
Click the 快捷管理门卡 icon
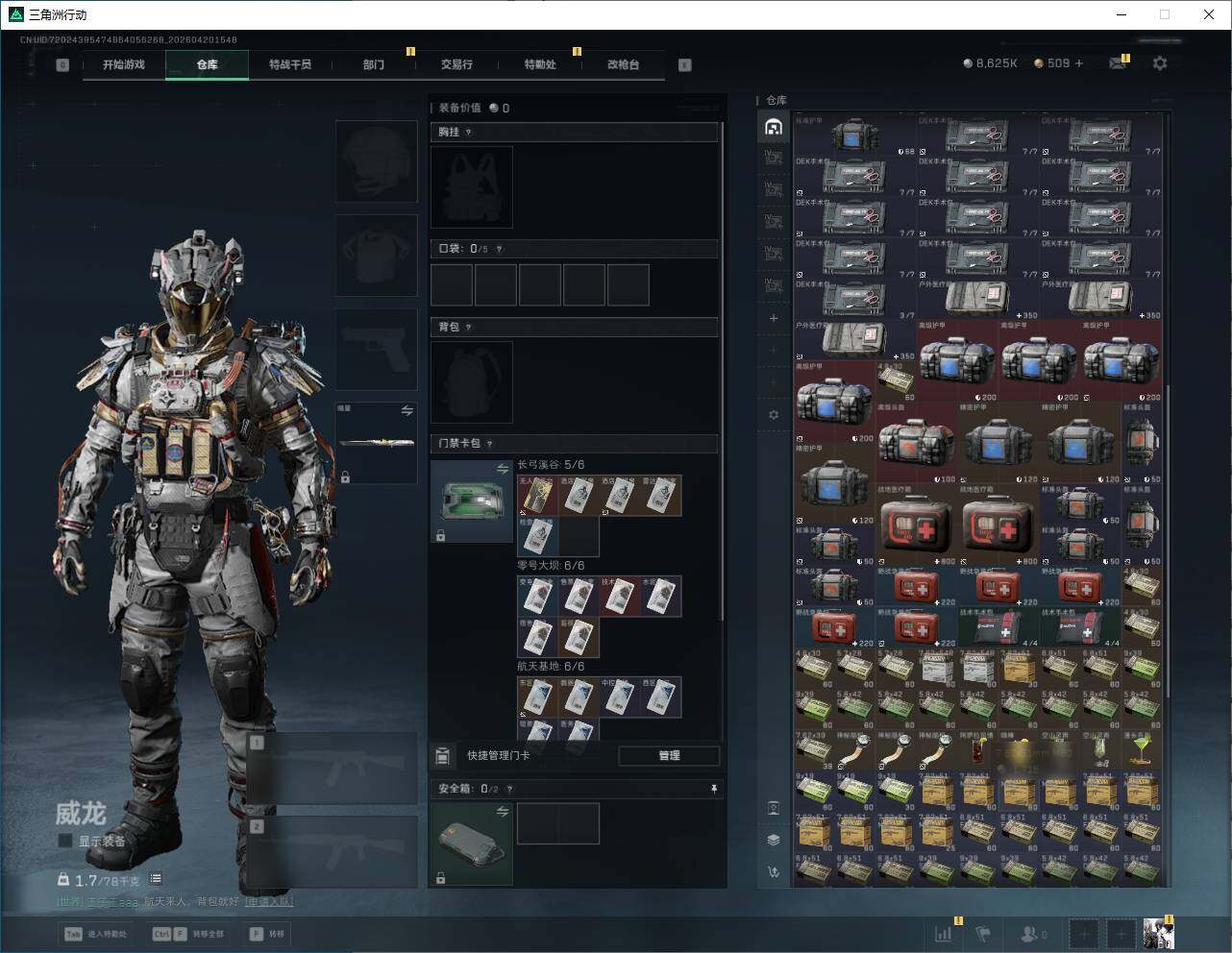click(442, 756)
